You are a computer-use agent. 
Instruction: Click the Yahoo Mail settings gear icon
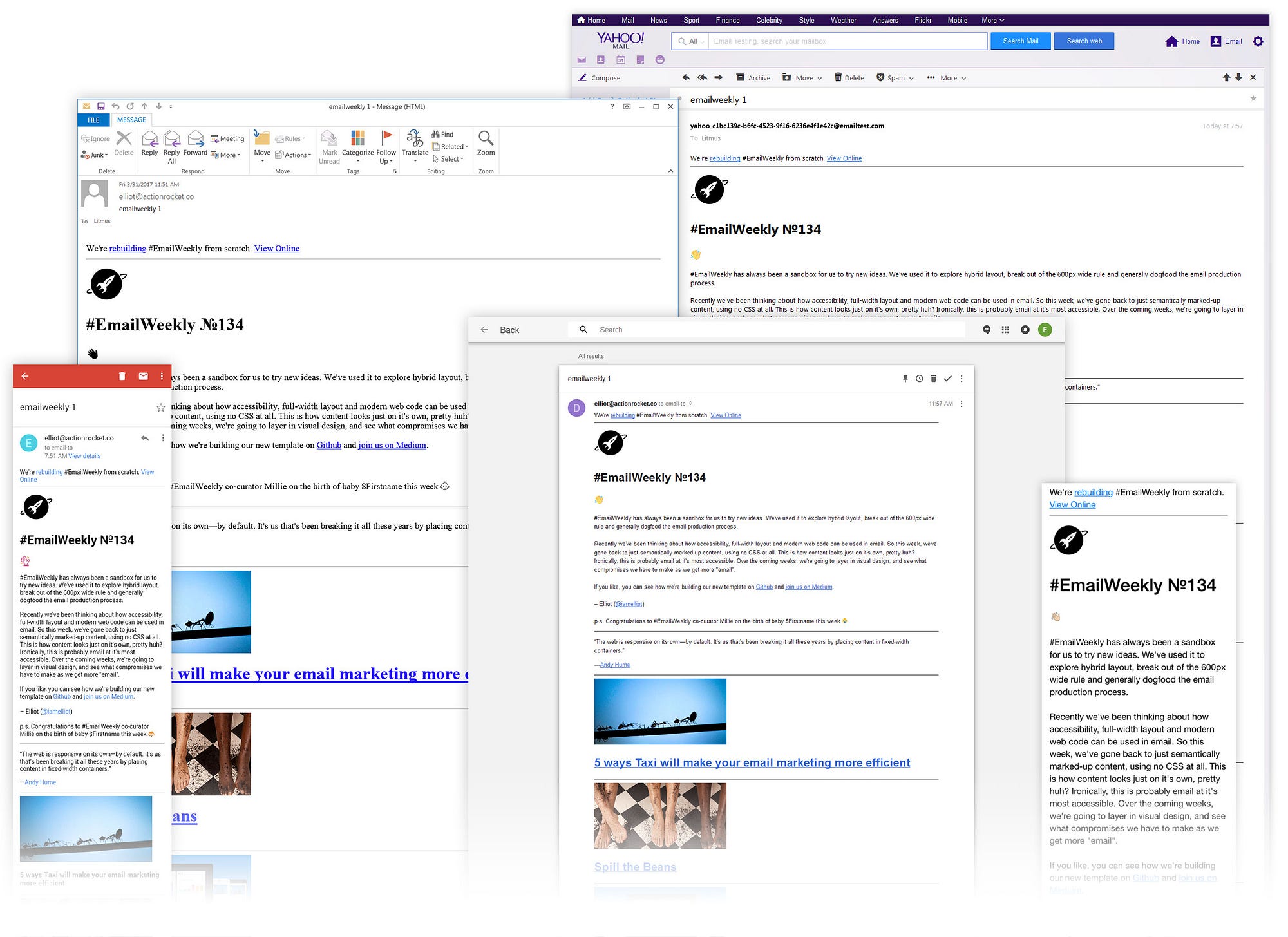click(x=1258, y=41)
